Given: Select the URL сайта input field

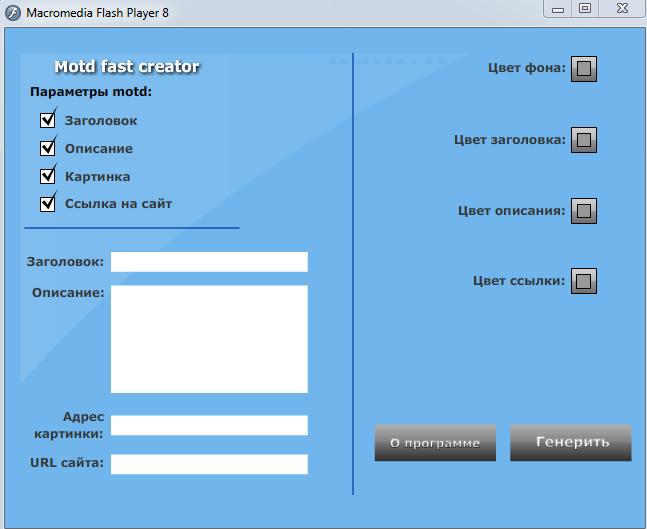Looking at the screenshot, I should 209,464.
